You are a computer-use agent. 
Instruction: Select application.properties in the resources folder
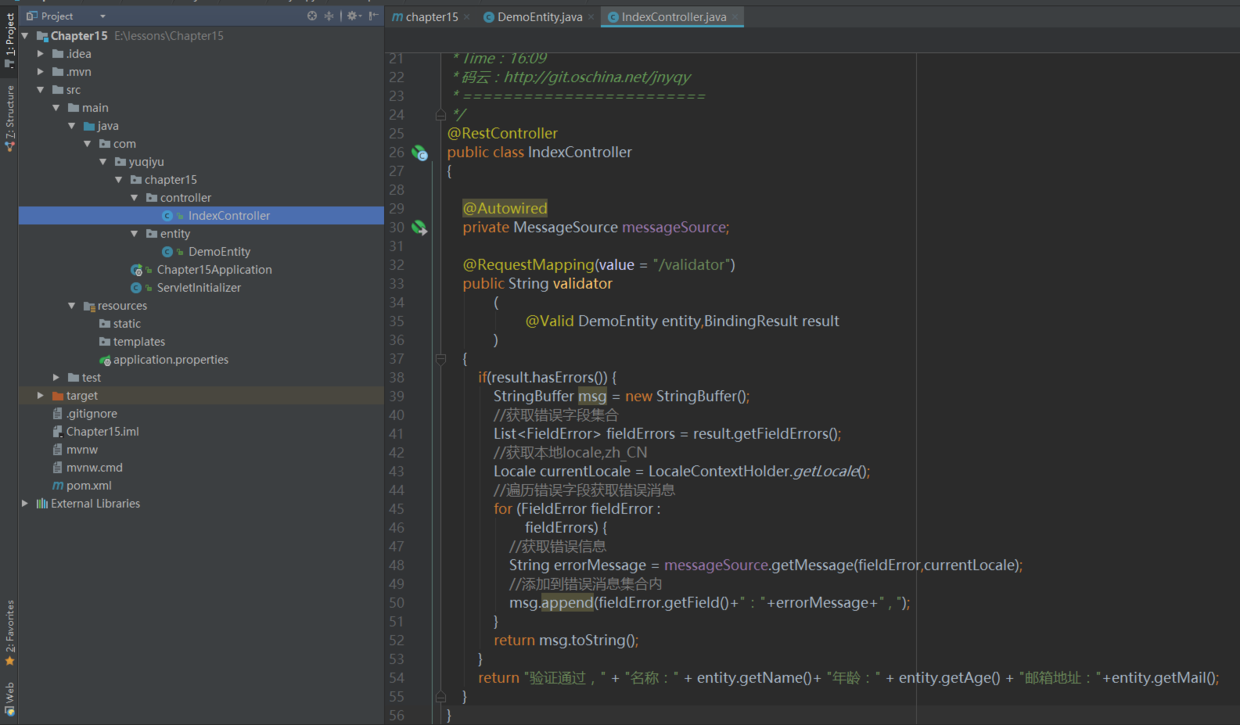click(170, 360)
